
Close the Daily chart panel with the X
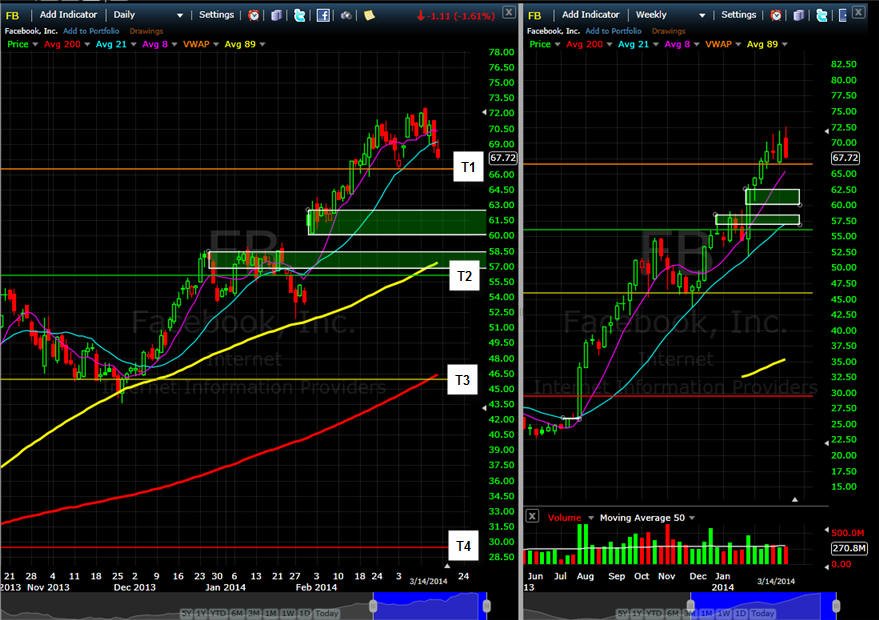coord(508,12)
